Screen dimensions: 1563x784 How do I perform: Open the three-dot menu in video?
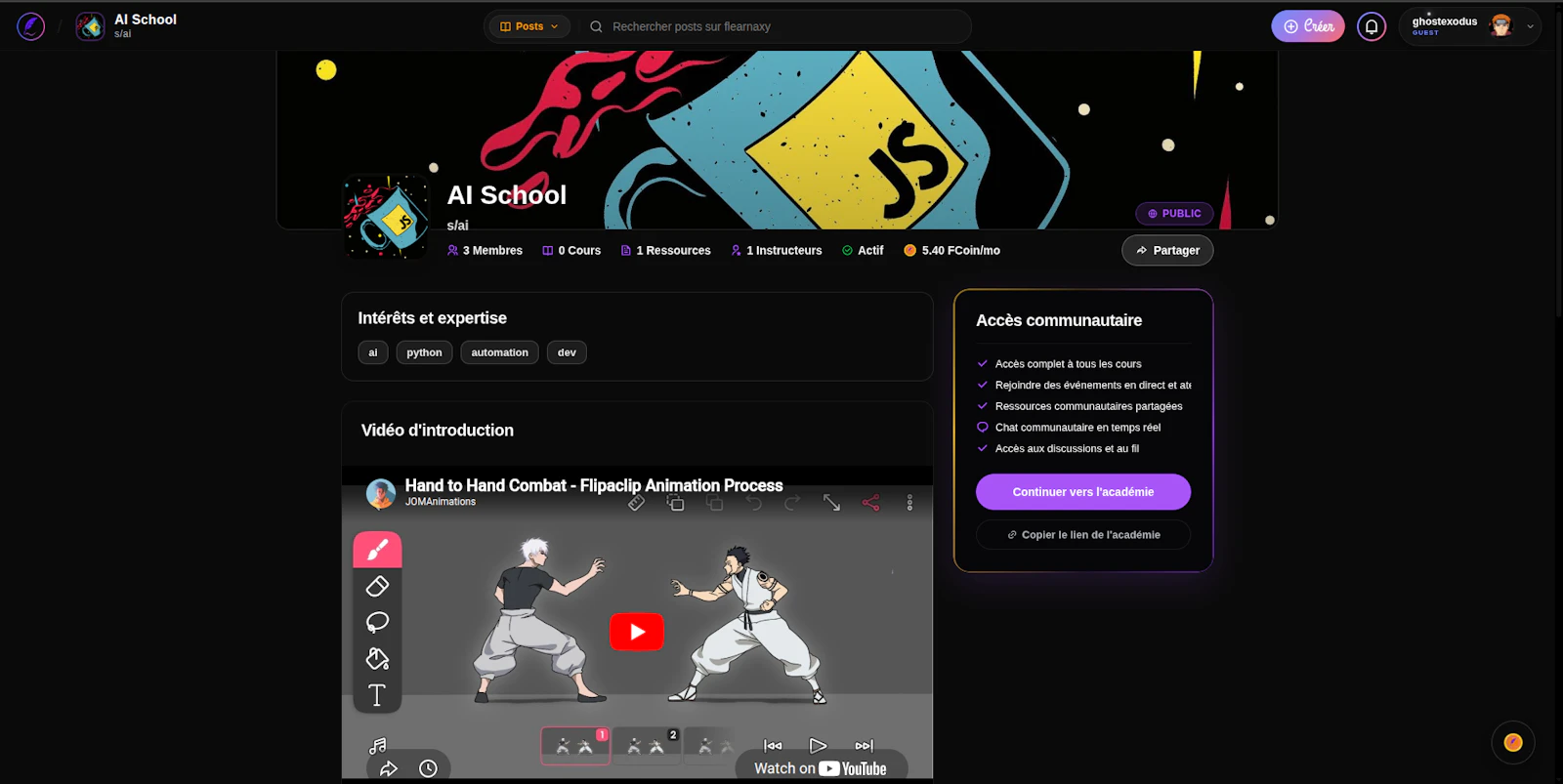click(x=909, y=503)
